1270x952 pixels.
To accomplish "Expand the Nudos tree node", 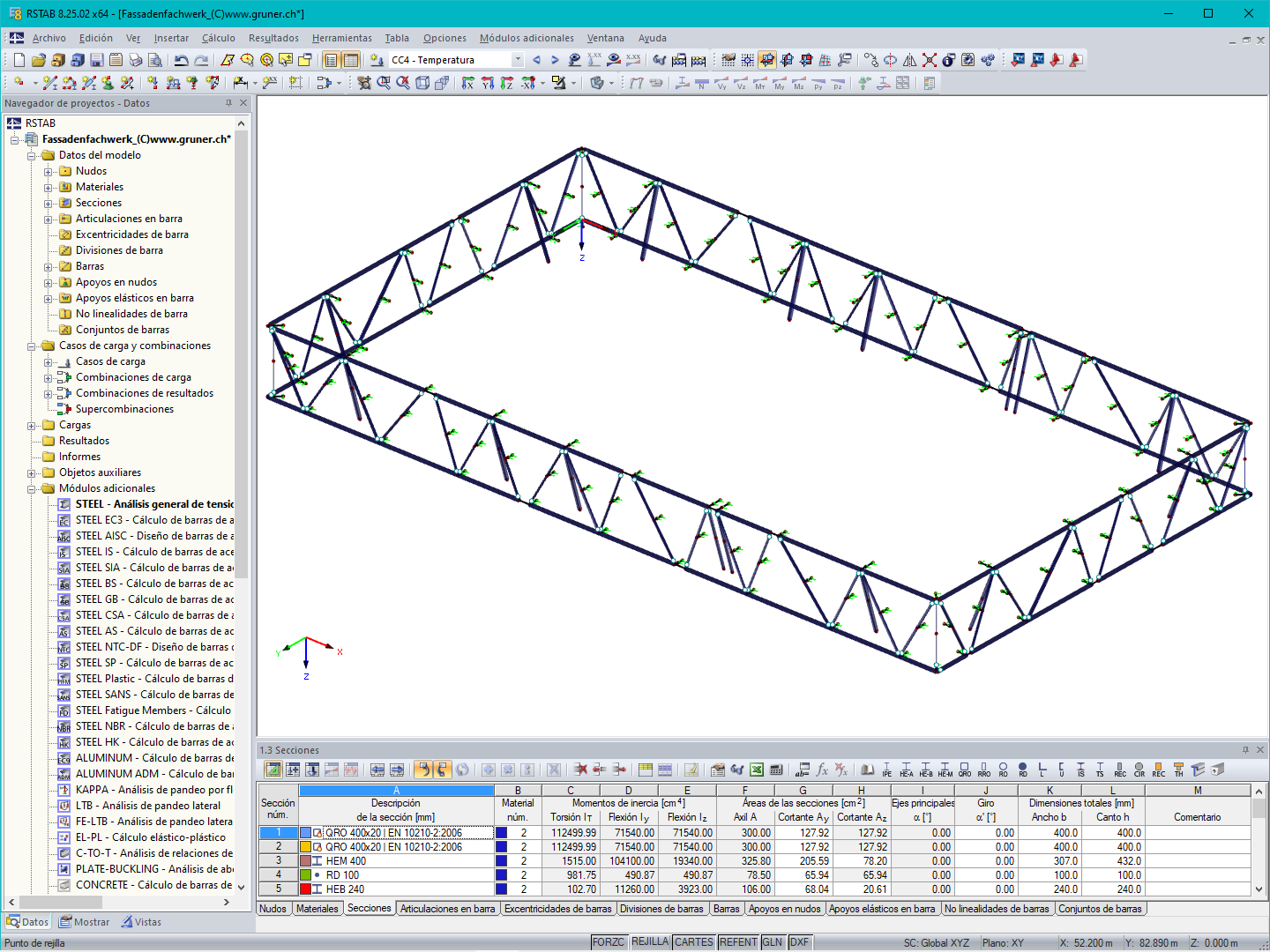I will 49,172.
